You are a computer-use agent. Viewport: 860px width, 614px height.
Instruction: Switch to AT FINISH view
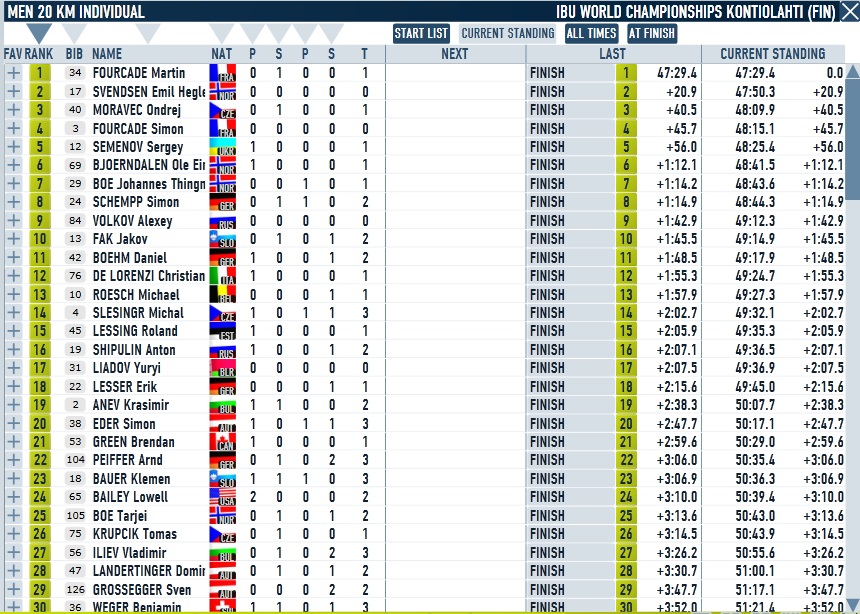pyautogui.click(x=652, y=33)
